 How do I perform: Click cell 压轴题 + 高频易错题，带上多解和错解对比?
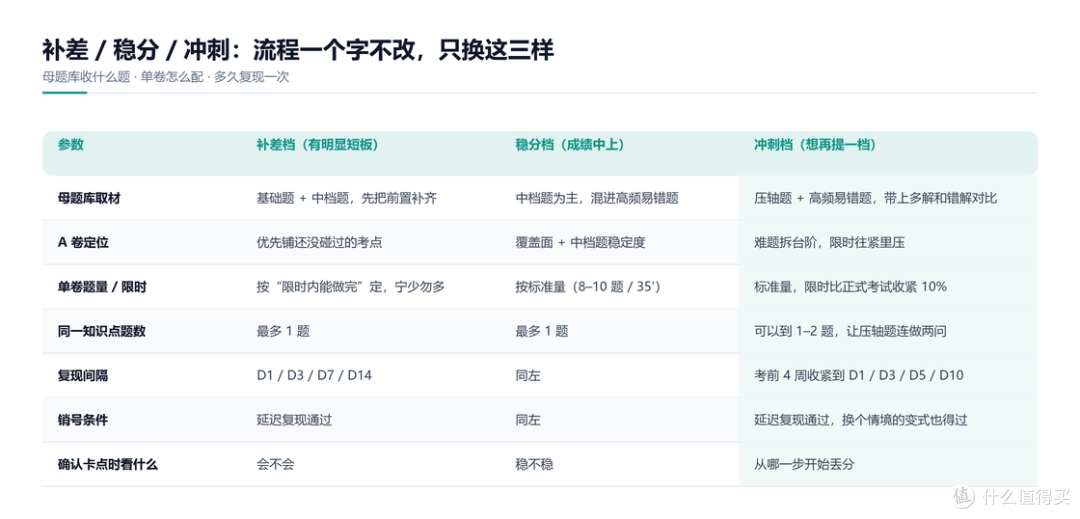coord(876,198)
